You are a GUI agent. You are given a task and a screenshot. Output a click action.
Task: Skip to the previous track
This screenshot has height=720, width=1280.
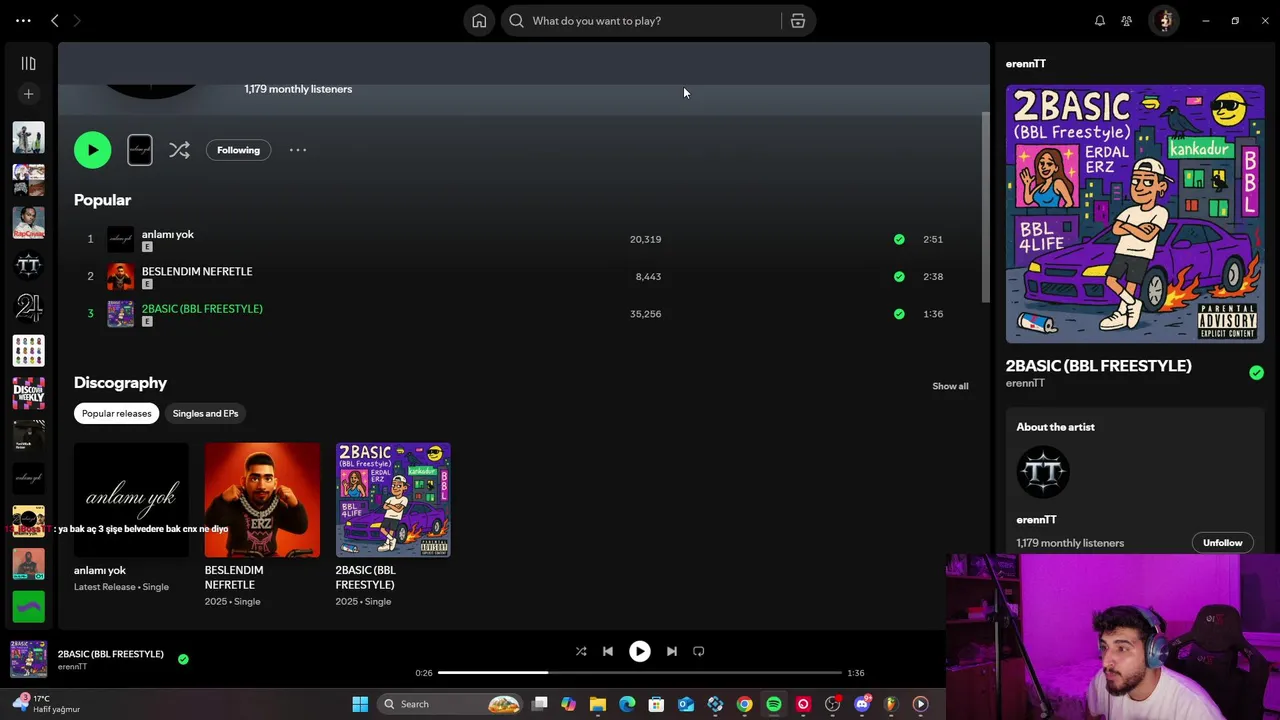pos(608,651)
